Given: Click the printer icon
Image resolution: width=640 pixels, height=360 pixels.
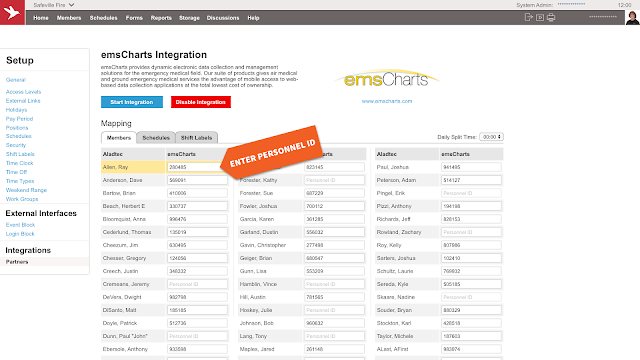Looking at the screenshot, I should click(551, 17).
